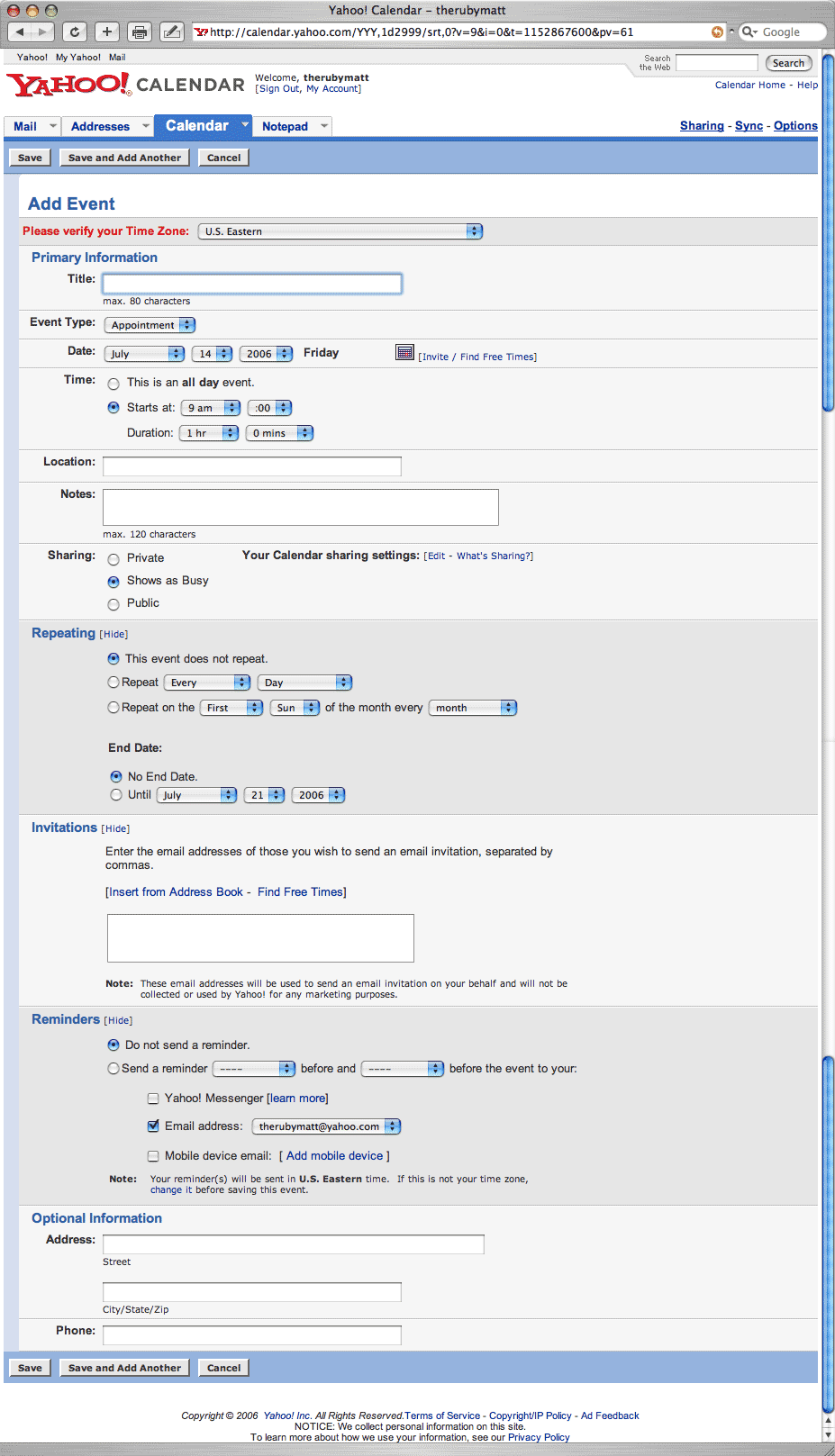The image size is (835, 1456).
Task: Click the Search the Web button
Action: point(788,63)
